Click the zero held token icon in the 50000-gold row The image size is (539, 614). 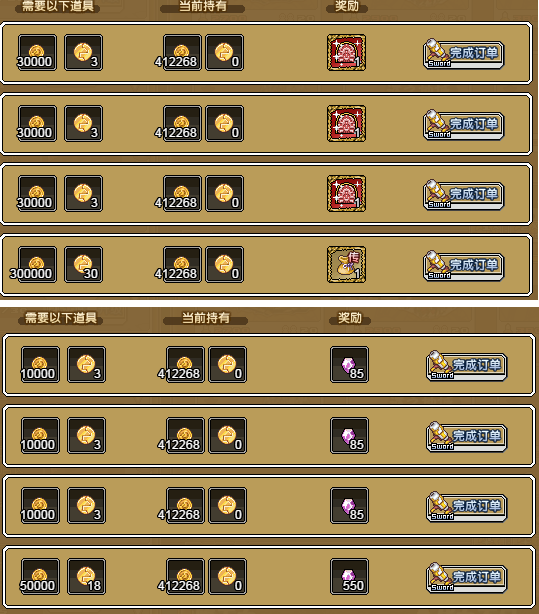[x=228, y=577]
